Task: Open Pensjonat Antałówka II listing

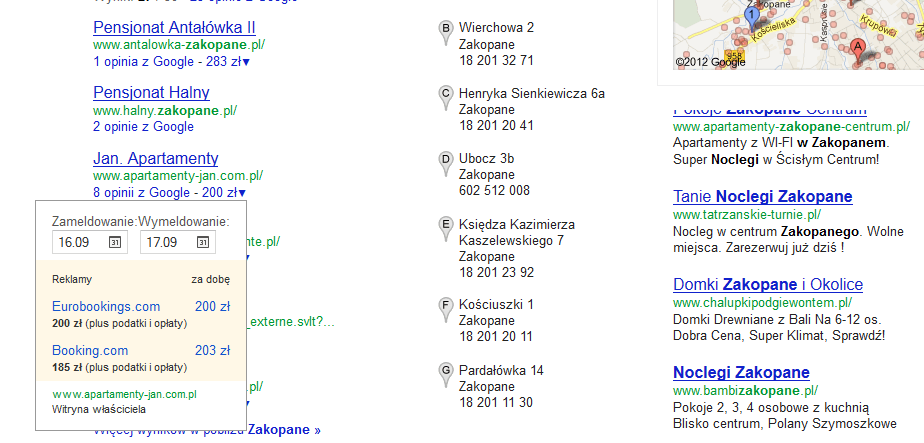Action: click(174, 27)
